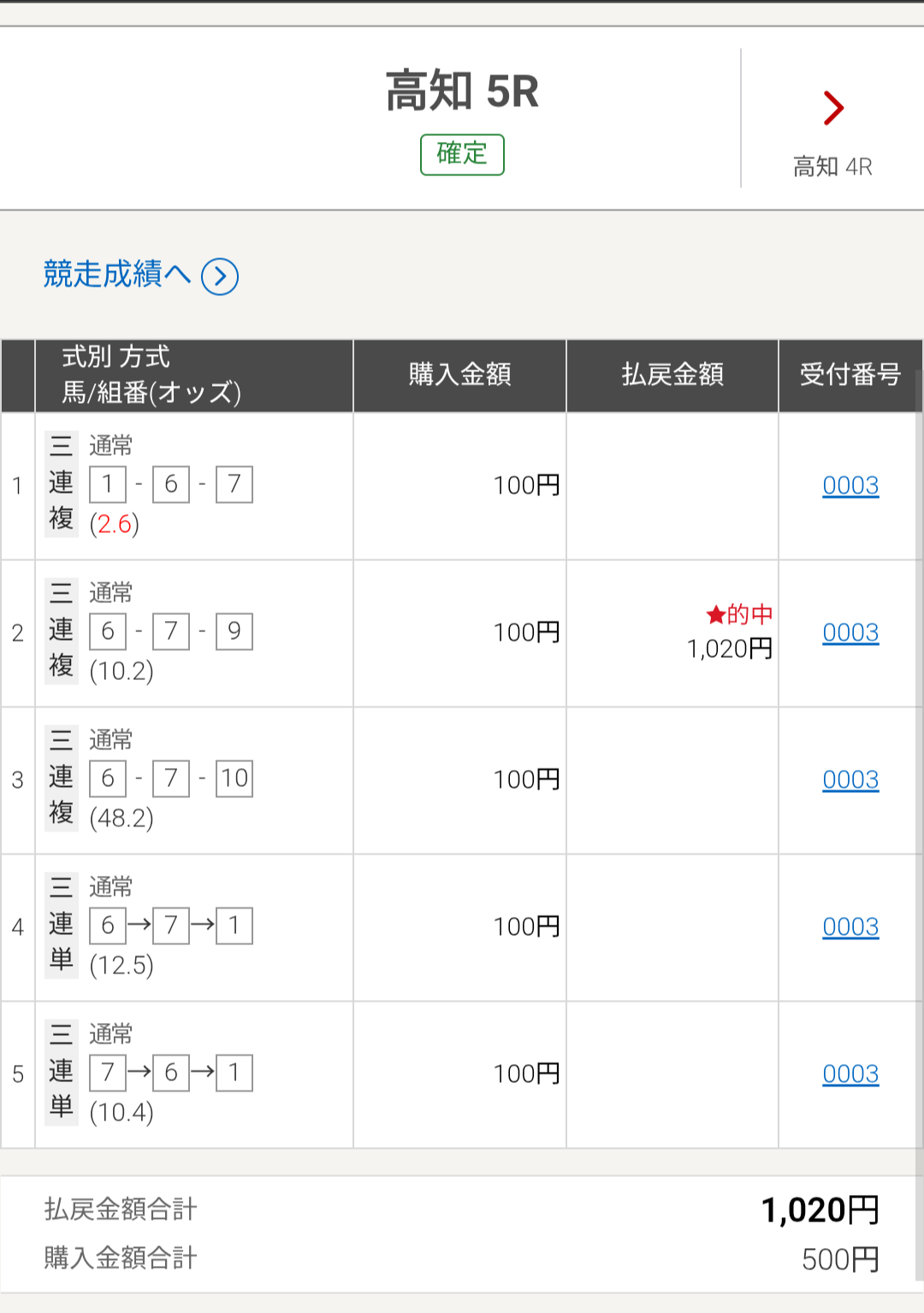Click the green 確定 status badge

(462, 155)
